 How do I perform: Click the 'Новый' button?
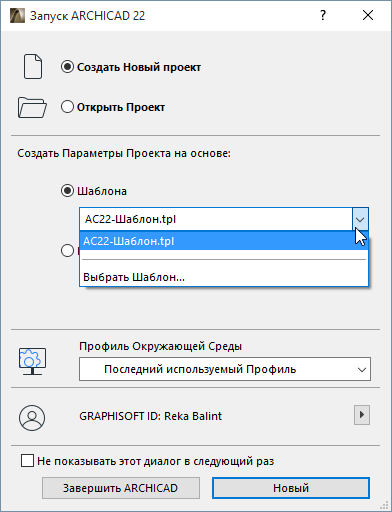coord(291,488)
